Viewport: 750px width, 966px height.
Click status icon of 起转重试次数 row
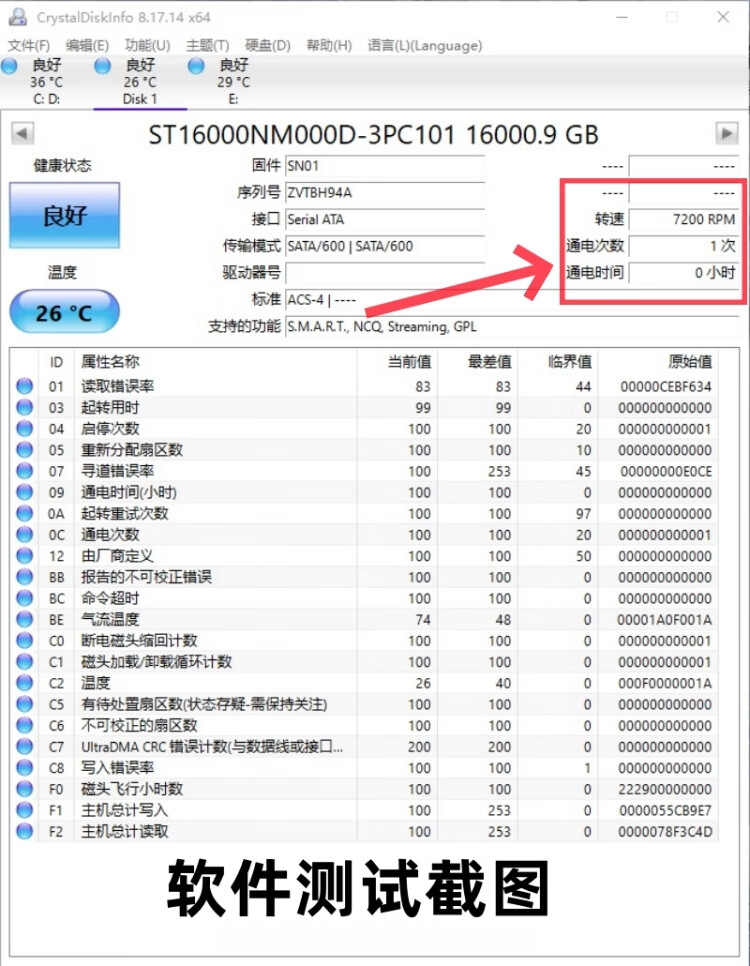(x=25, y=513)
